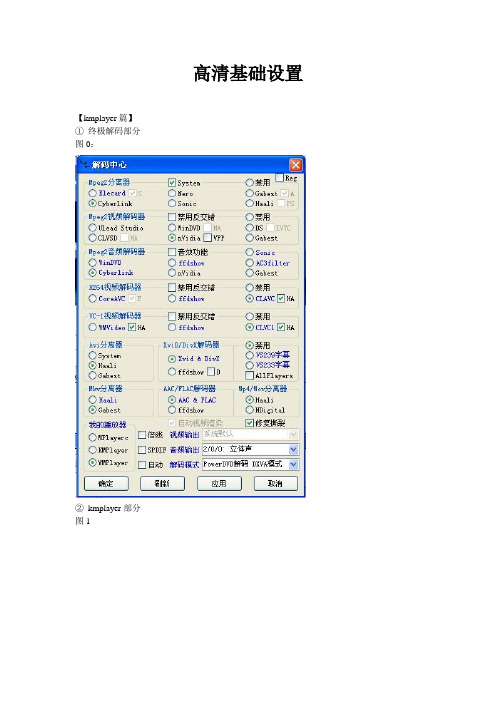This screenshot has height=702, width=496.
Task: Click the 取消 button
Action: coord(276,484)
